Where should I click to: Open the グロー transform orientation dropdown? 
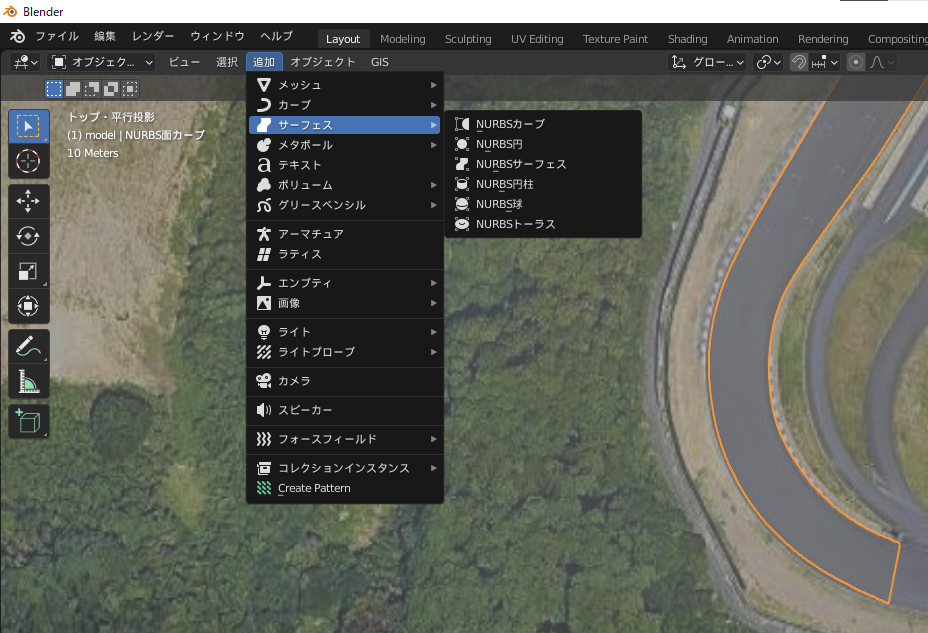708,62
